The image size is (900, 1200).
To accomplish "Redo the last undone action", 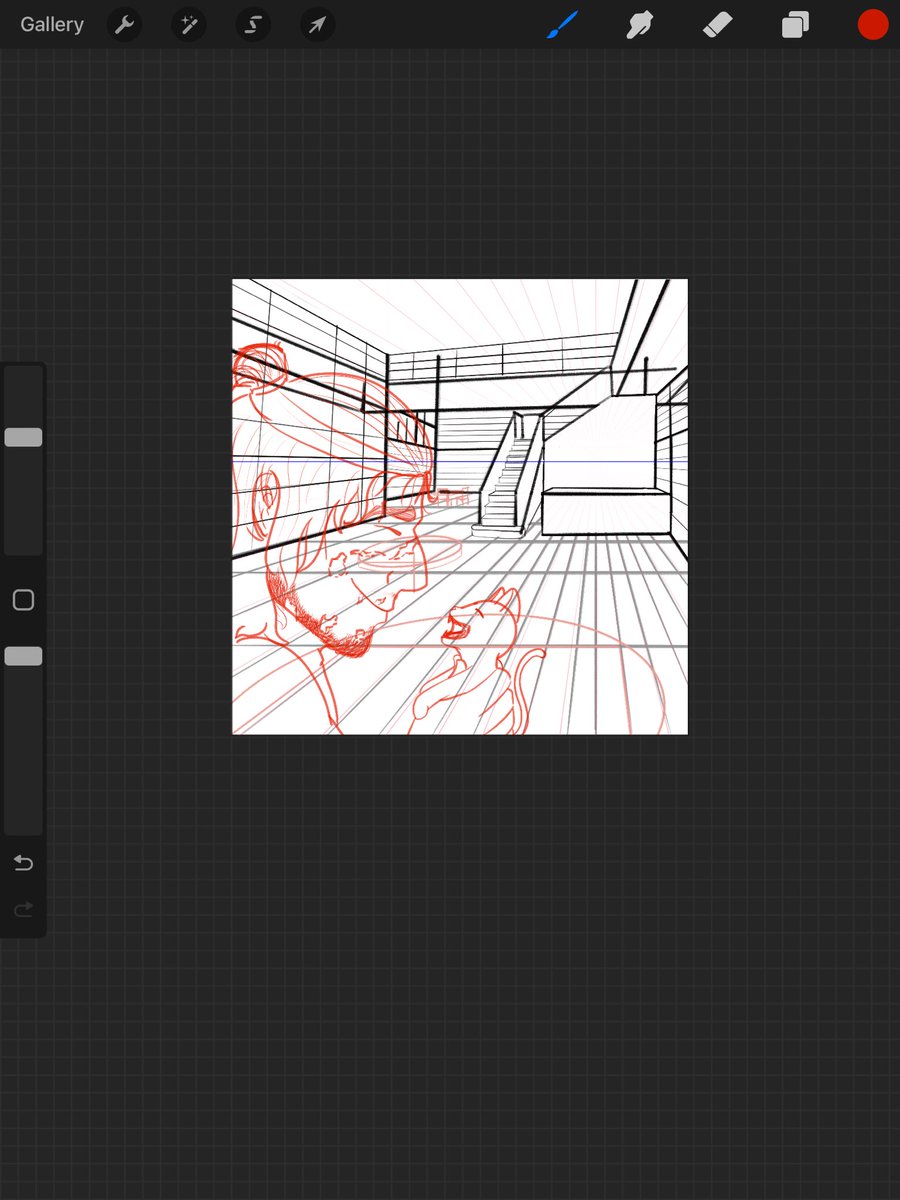I will click(x=23, y=909).
